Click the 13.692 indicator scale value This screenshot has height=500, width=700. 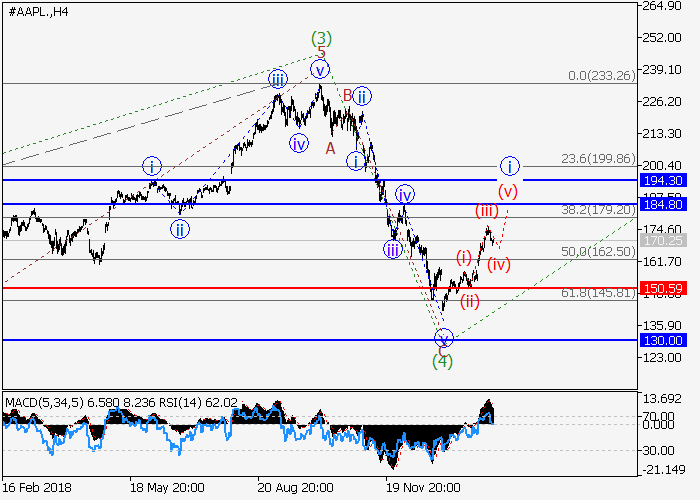pyautogui.click(x=662, y=399)
